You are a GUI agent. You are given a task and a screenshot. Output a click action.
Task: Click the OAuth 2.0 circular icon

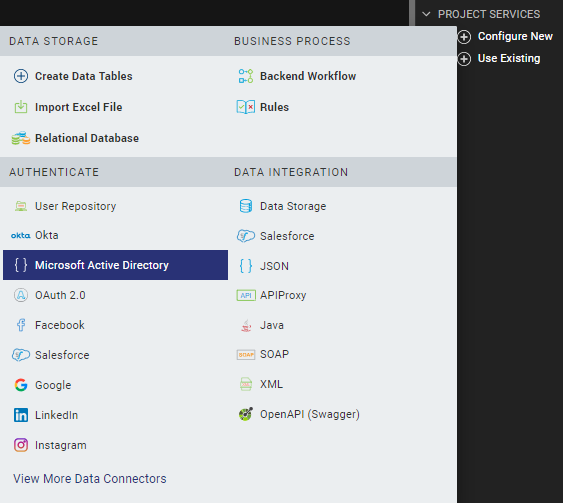pyautogui.click(x=21, y=295)
